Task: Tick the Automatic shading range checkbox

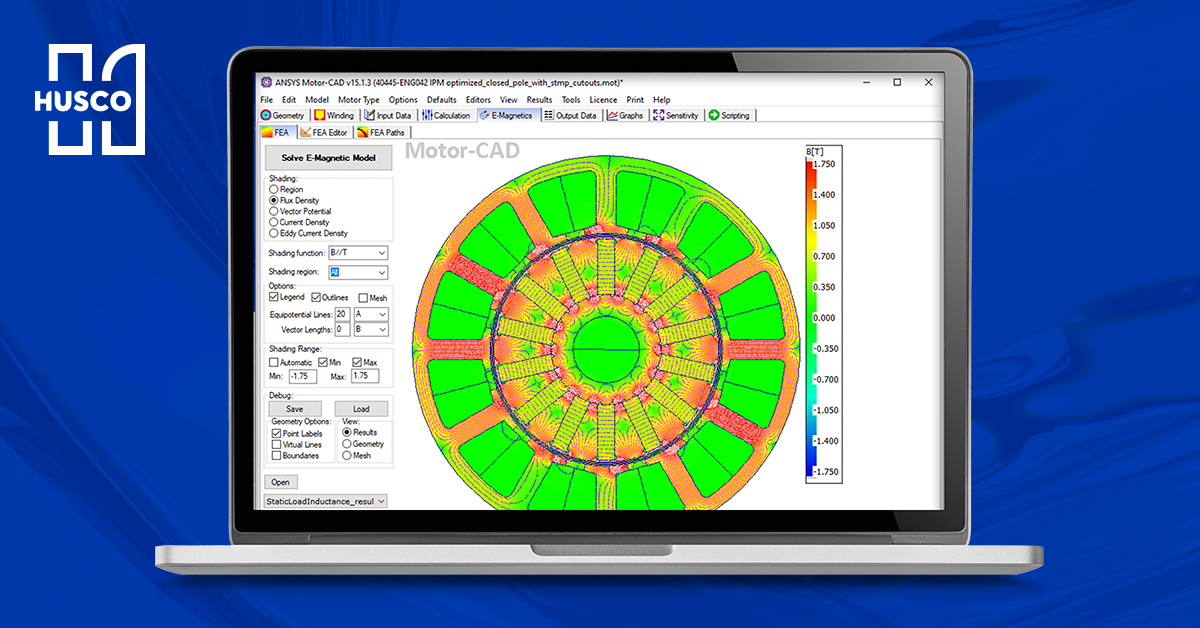Action: (x=274, y=362)
